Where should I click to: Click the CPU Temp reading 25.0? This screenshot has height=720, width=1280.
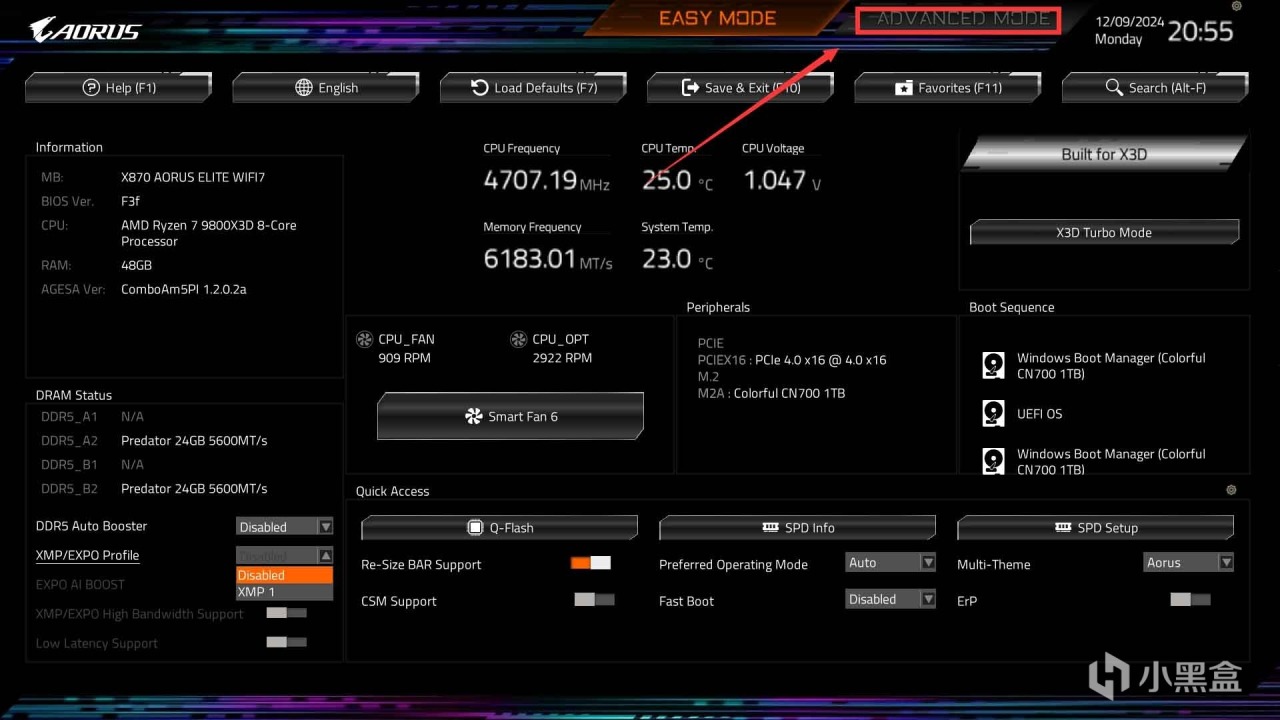[x=667, y=180]
